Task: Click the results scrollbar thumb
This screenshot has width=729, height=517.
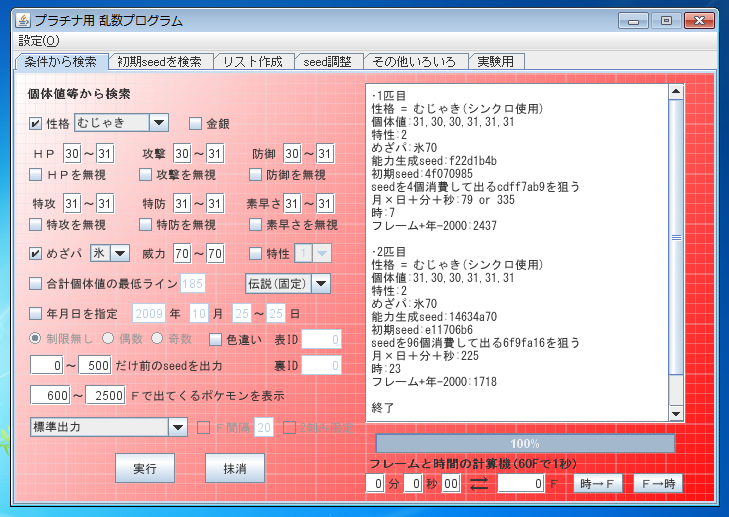Action: tap(676, 238)
